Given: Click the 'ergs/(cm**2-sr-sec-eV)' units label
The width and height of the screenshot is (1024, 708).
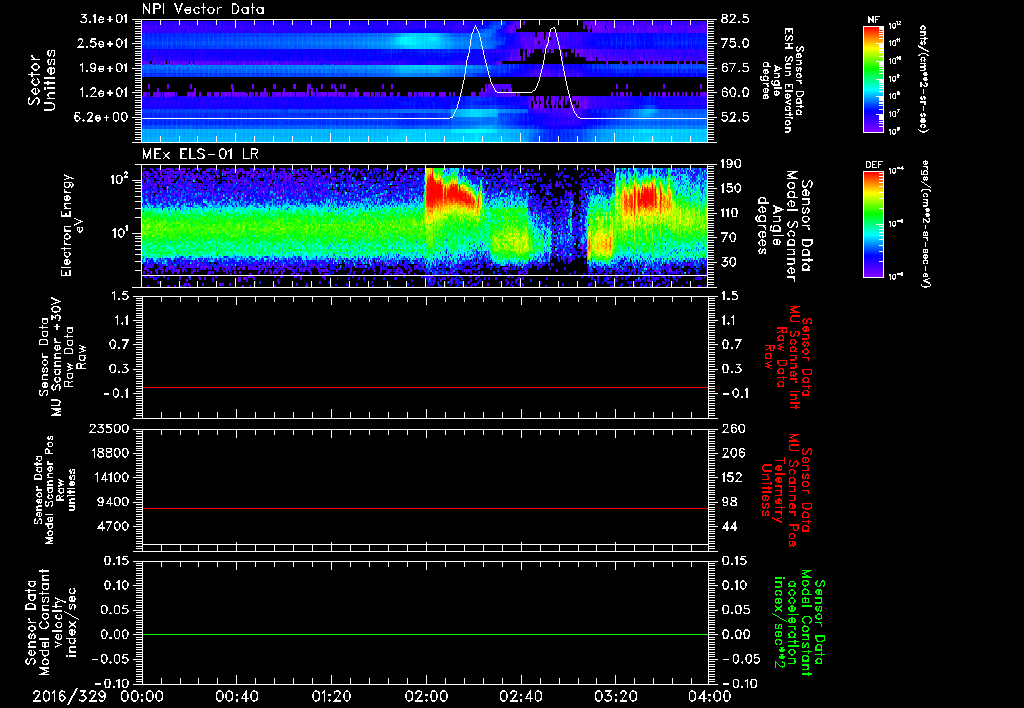Looking at the screenshot, I should 925,224.
